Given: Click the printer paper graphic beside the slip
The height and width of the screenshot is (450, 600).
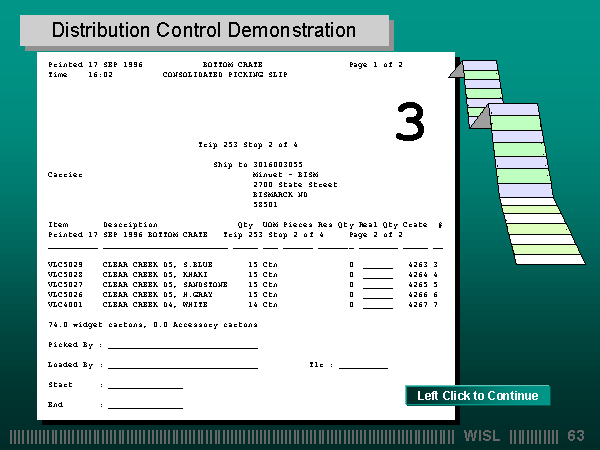Looking at the screenshot, I should (x=517, y=162).
